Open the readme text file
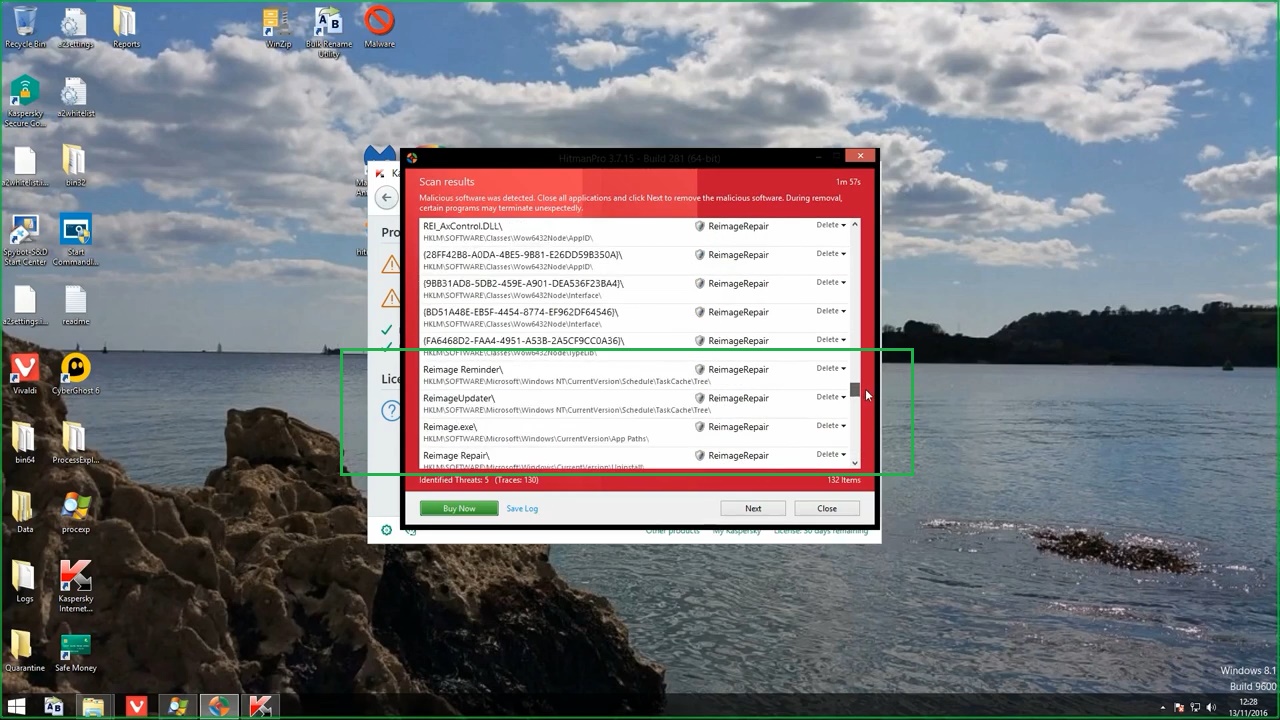The height and width of the screenshot is (720, 1280). (75, 305)
